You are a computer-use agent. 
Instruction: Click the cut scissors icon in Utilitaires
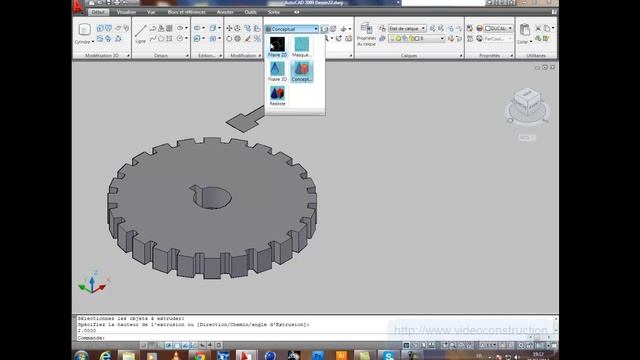point(538,28)
